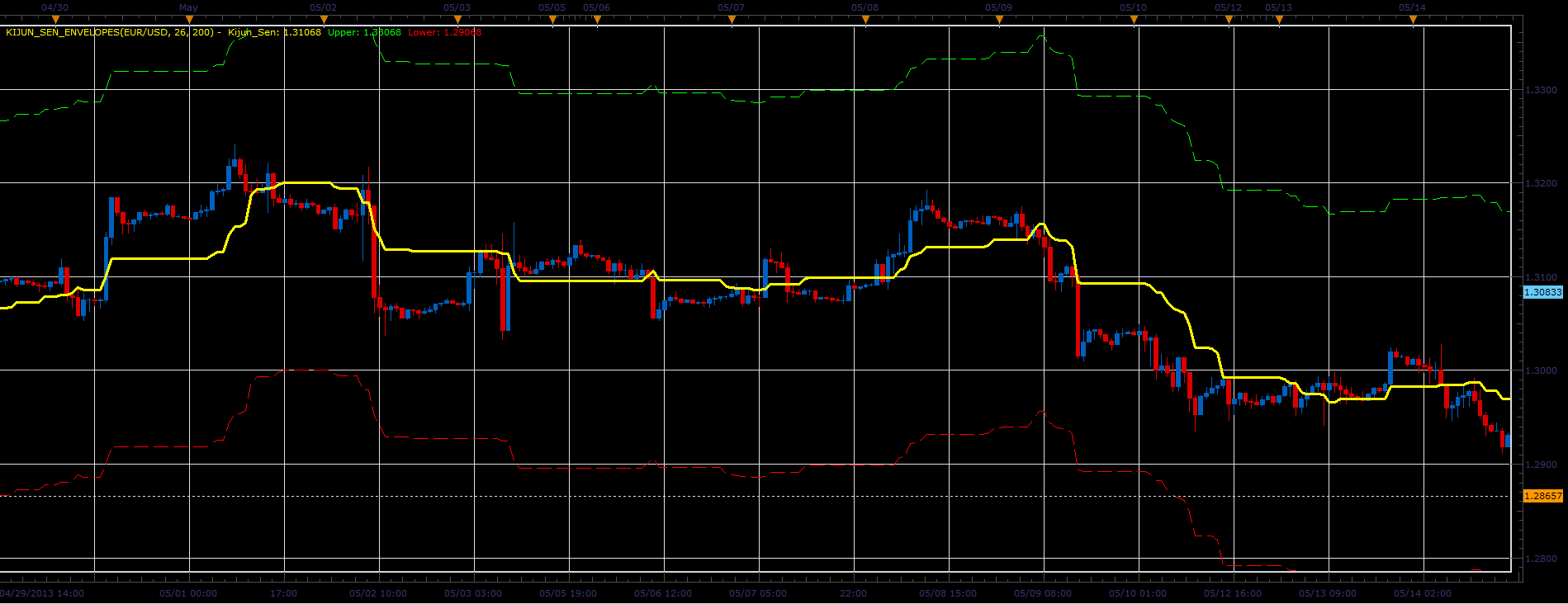Click the 05/12 16:00 time axis label
Image resolution: width=1568 pixels, height=604 pixels.
[1233, 593]
